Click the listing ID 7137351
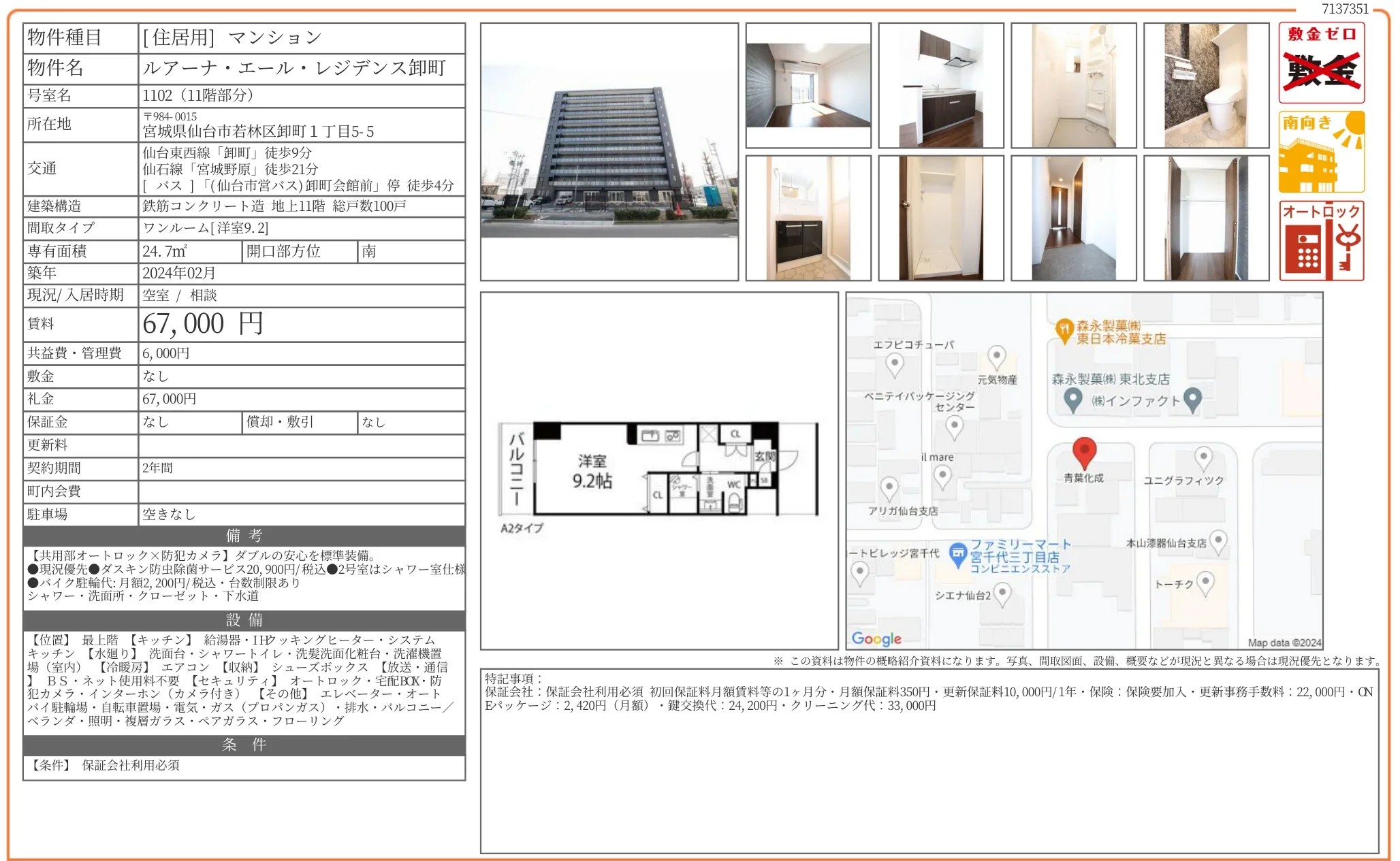Screen dimensions: 1400x861 tap(1345, 9)
